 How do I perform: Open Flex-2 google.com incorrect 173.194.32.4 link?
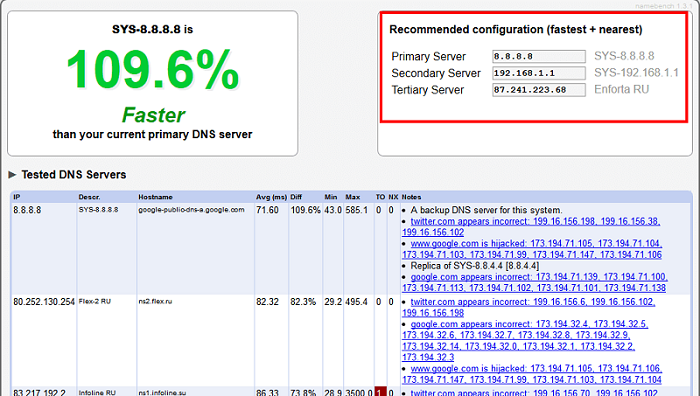click(525, 341)
